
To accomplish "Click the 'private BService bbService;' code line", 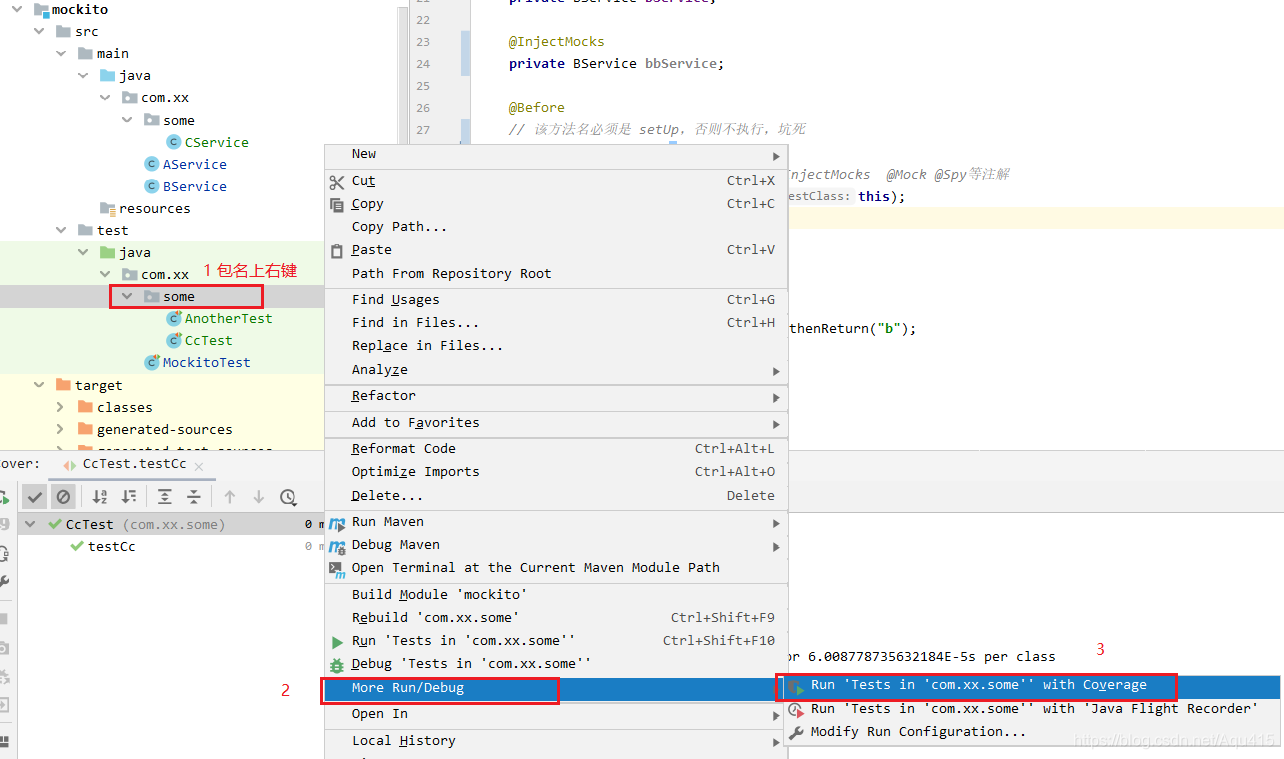I will [x=616, y=63].
